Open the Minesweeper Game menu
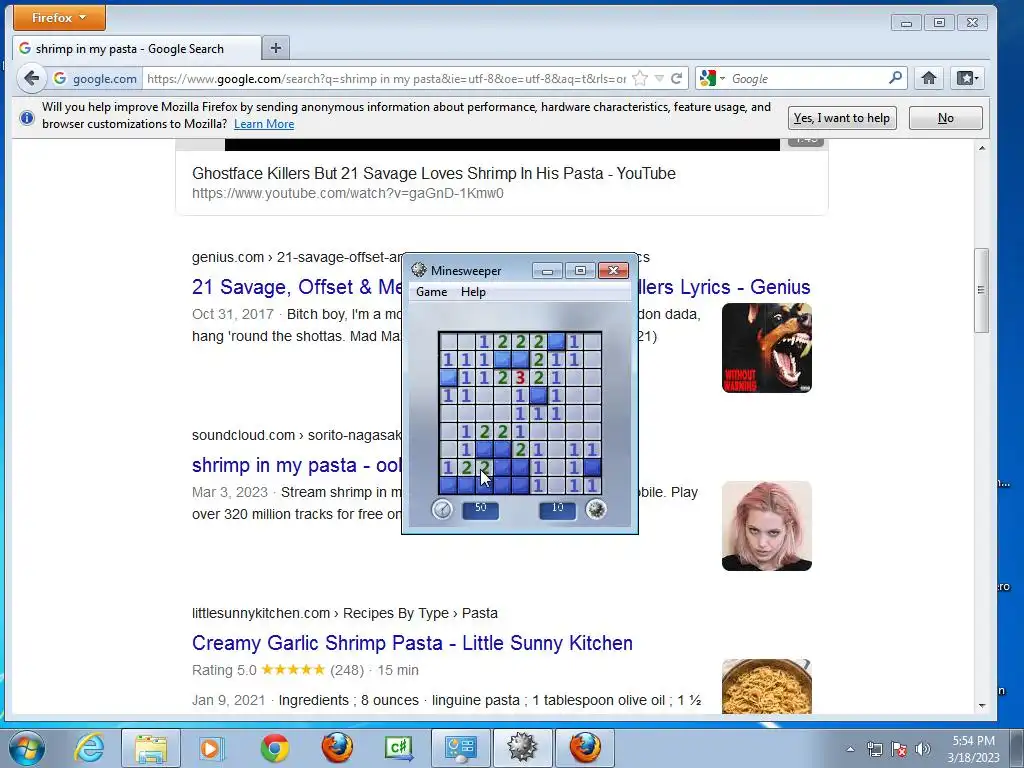 point(432,292)
